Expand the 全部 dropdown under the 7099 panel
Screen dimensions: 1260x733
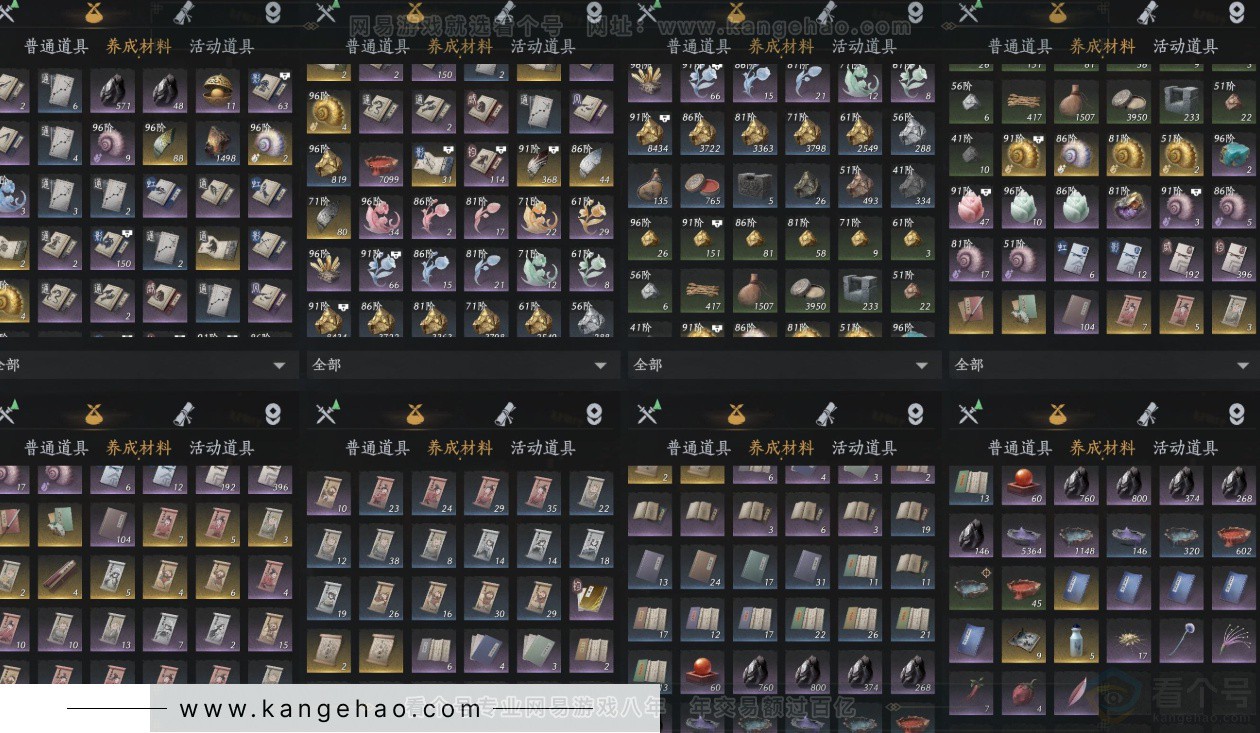461,365
